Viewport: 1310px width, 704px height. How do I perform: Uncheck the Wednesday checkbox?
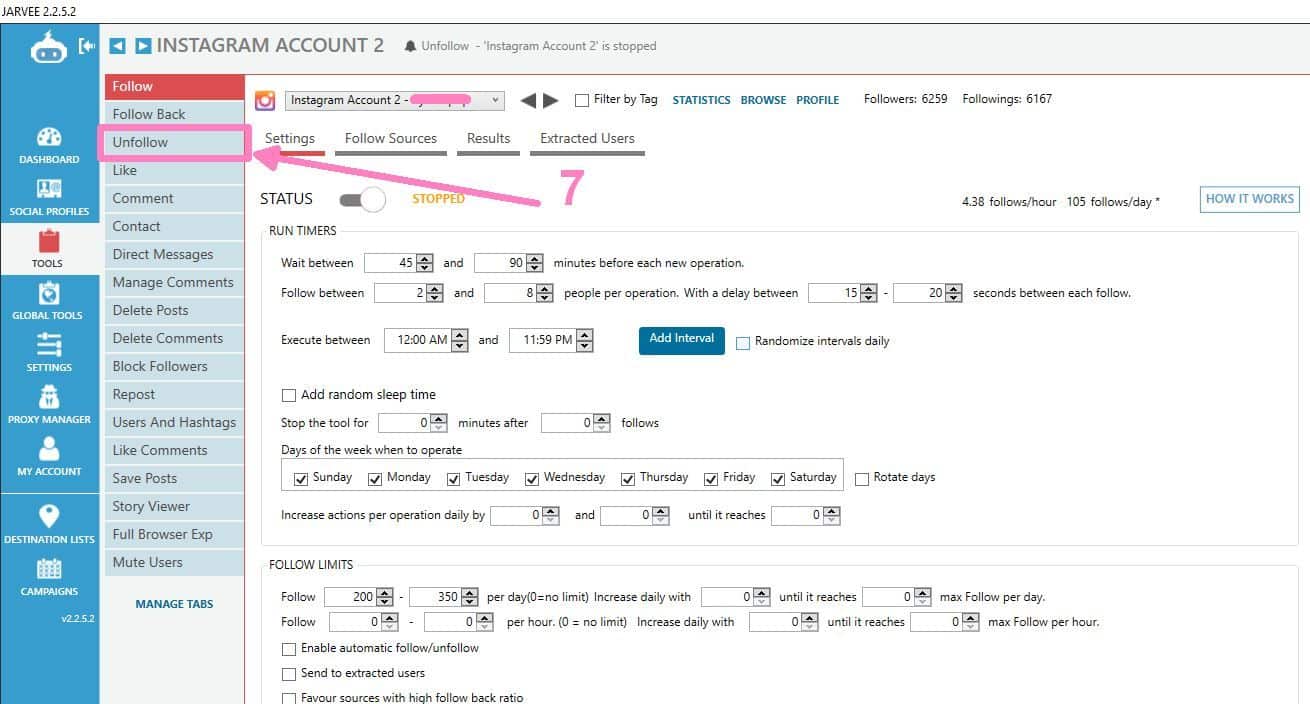click(x=532, y=479)
